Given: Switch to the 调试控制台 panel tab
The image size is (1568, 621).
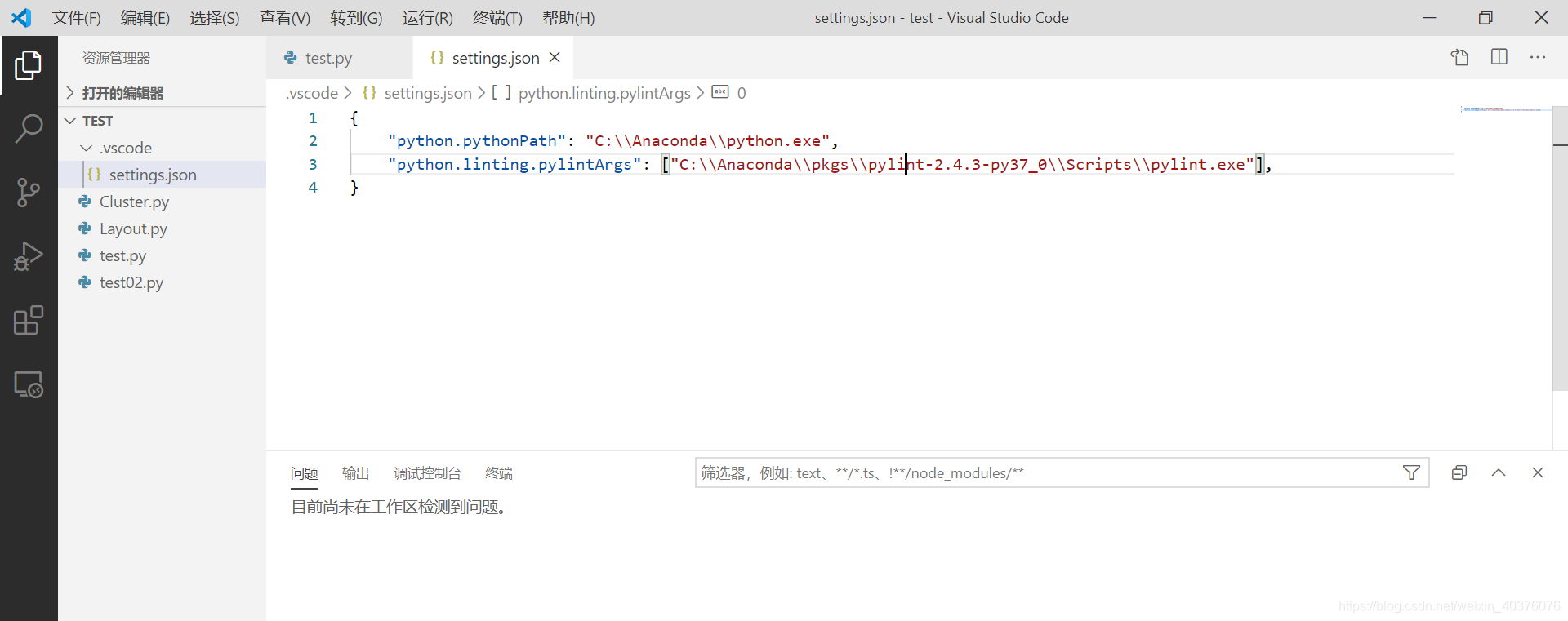Looking at the screenshot, I should click(427, 473).
